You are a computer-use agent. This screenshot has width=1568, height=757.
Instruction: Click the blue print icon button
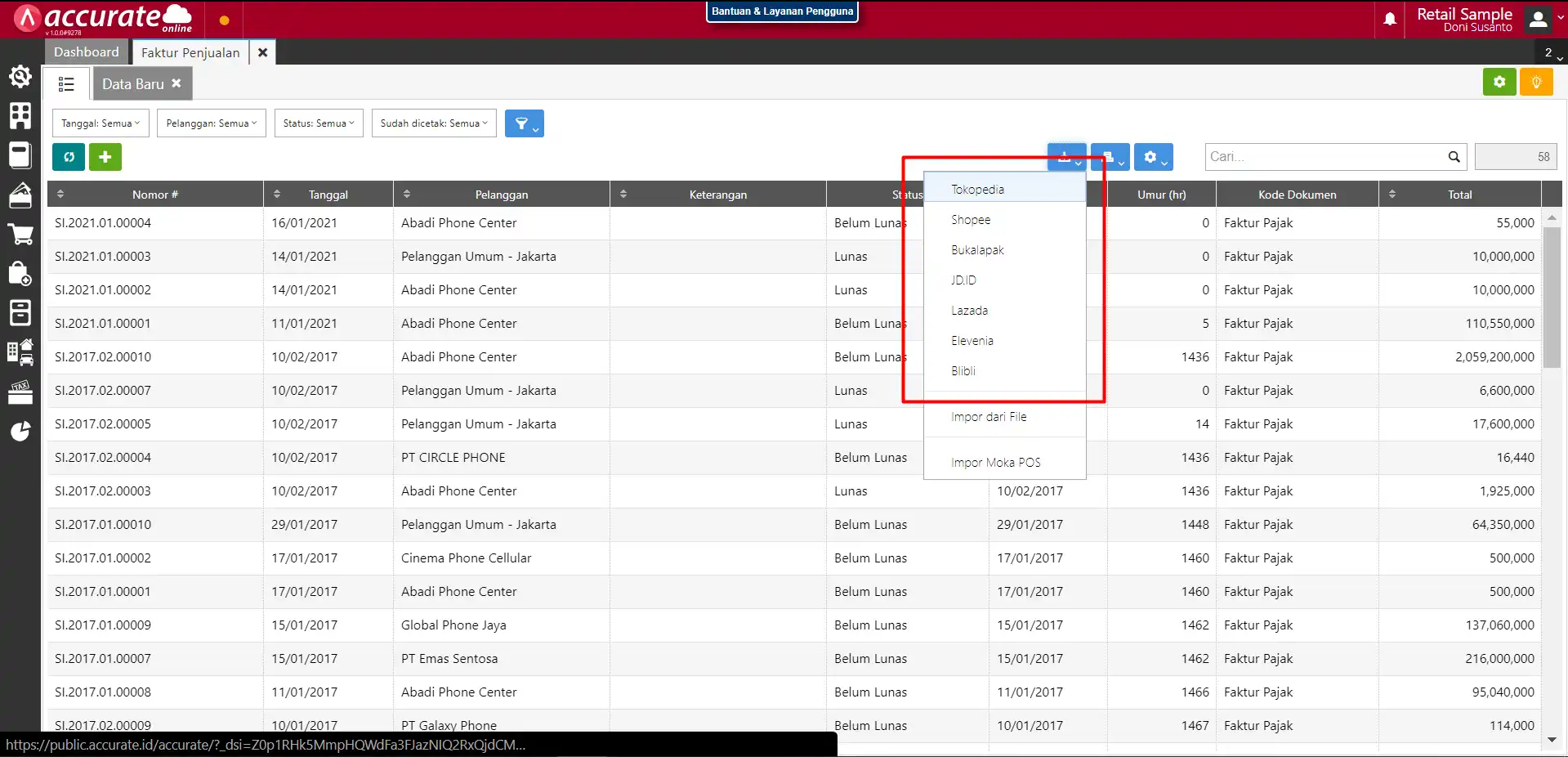(1110, 157)
